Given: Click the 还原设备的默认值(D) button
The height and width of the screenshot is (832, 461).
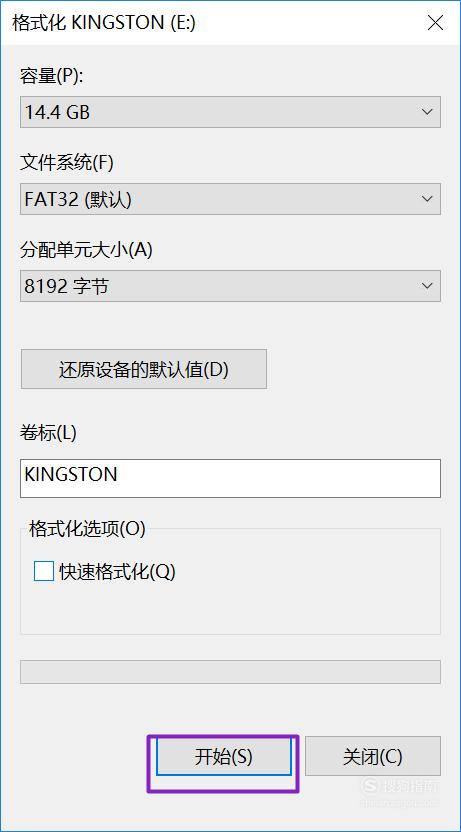Looking at the screenshot, I should click(144, 369).
